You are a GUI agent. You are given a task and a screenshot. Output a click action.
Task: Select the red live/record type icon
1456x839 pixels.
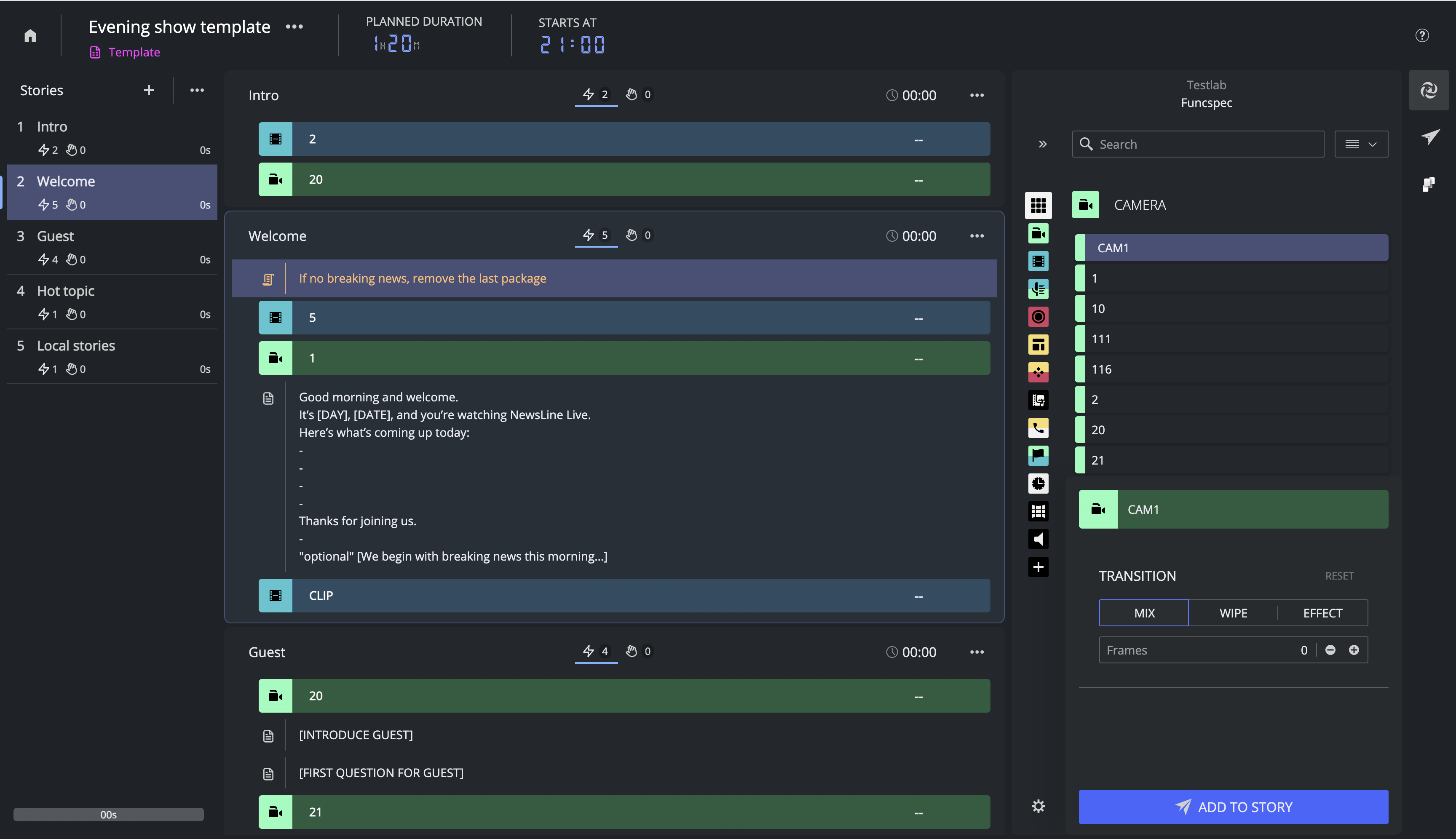(1038, 316)
